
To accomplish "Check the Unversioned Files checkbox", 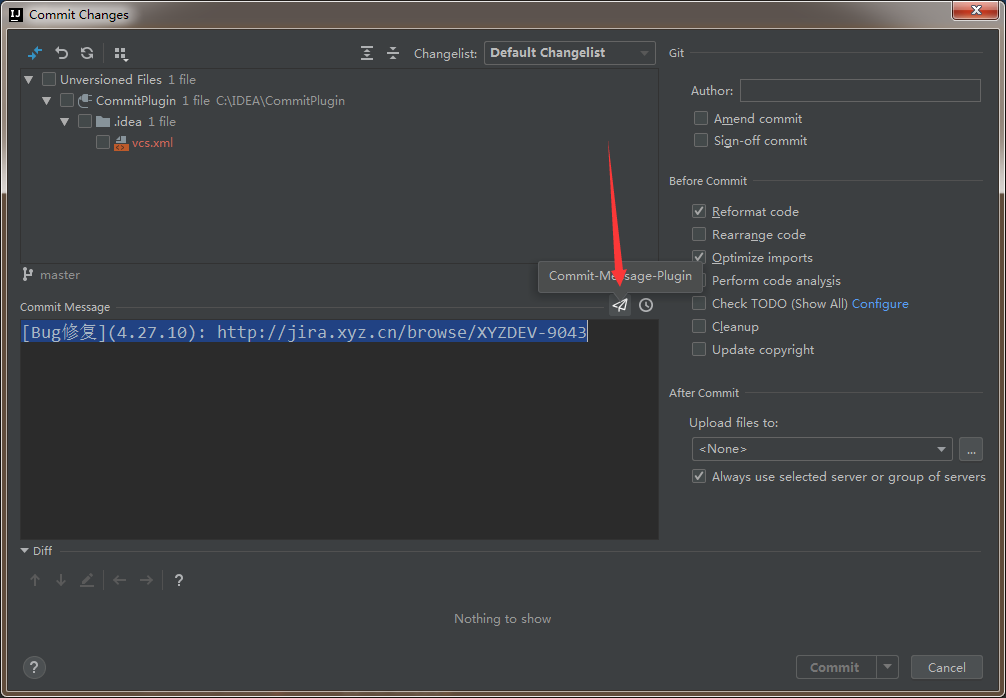I will coord(49,80).
